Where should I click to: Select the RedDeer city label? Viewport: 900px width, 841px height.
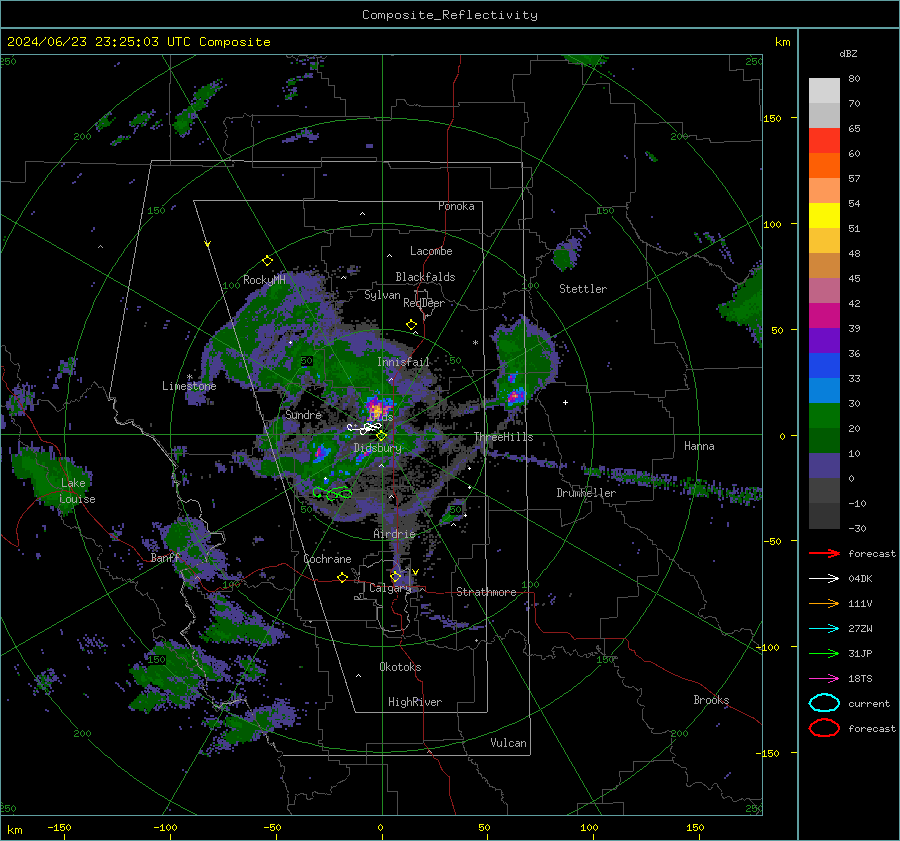(424, 303)
